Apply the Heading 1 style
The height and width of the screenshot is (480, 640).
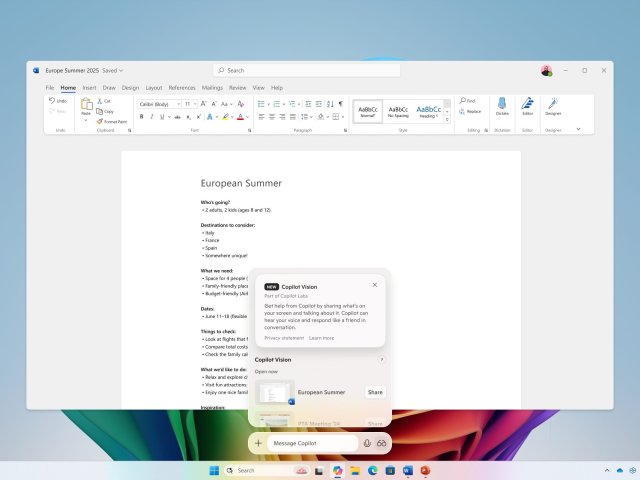[429, 111]
